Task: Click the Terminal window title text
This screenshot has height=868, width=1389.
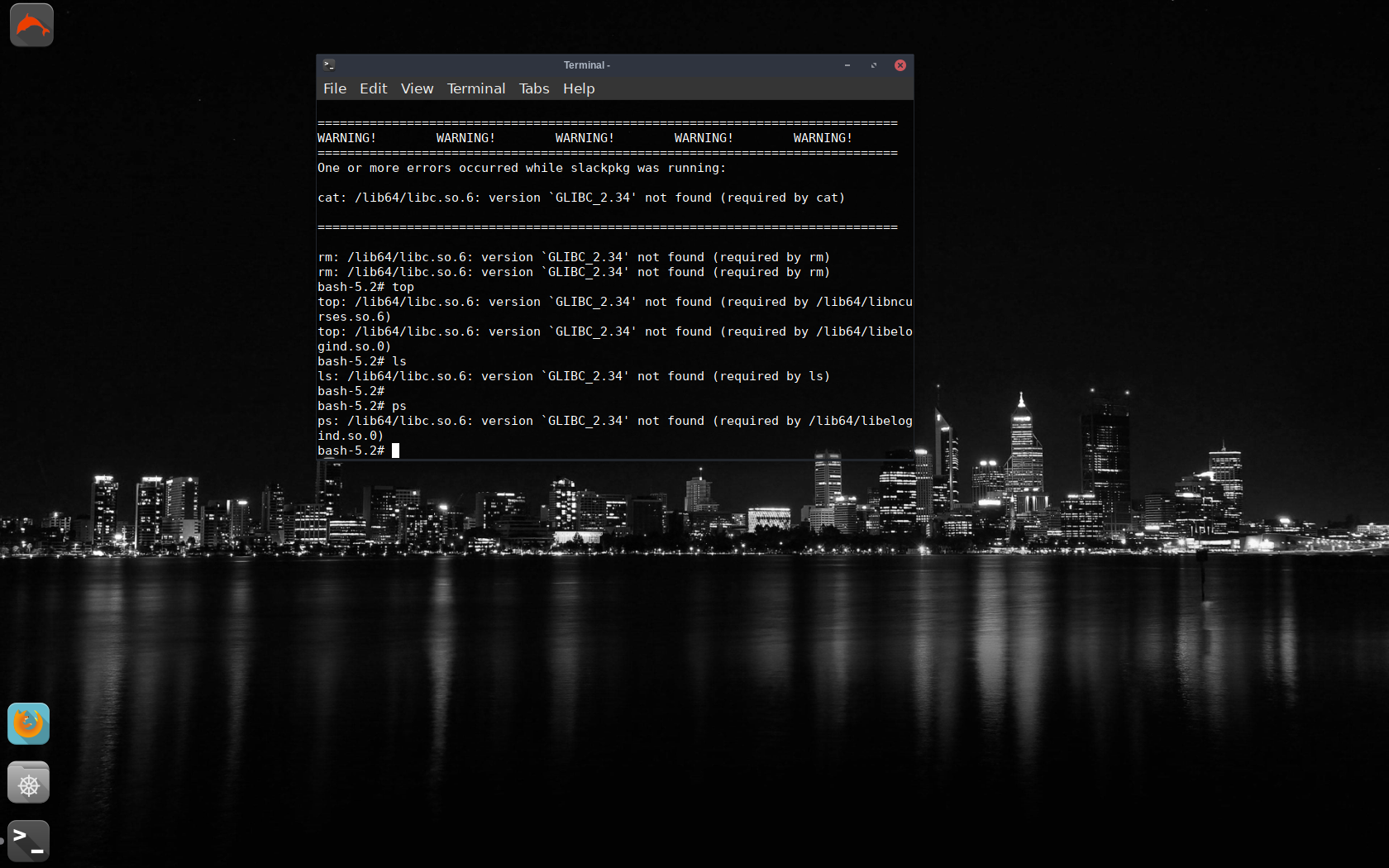Action: pos(587,65)
